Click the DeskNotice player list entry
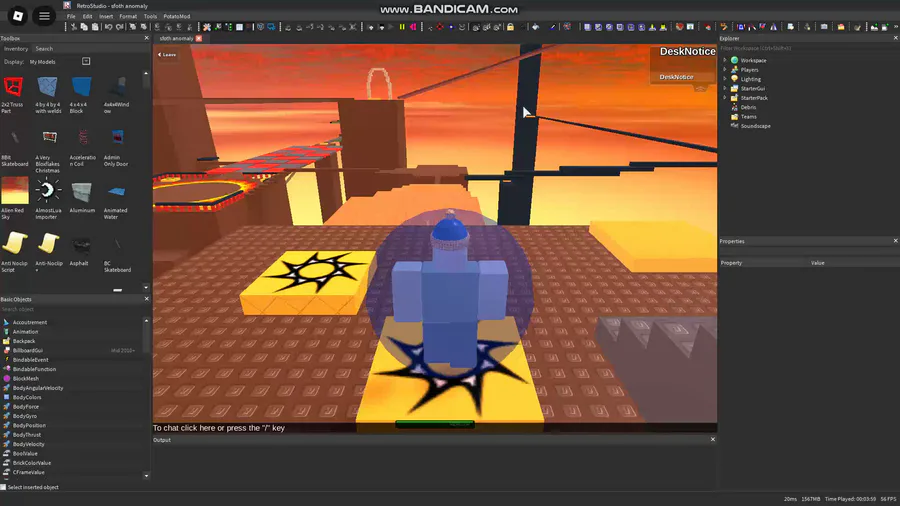This screenshot has width=900, height=506. [x=676, y=77]
